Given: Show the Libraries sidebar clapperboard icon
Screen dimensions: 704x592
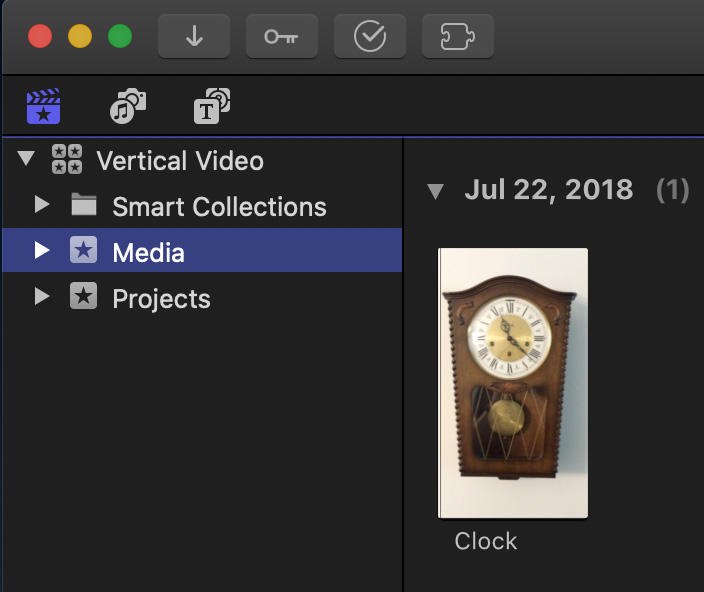Looking at the screenshot, I should 43,107.
